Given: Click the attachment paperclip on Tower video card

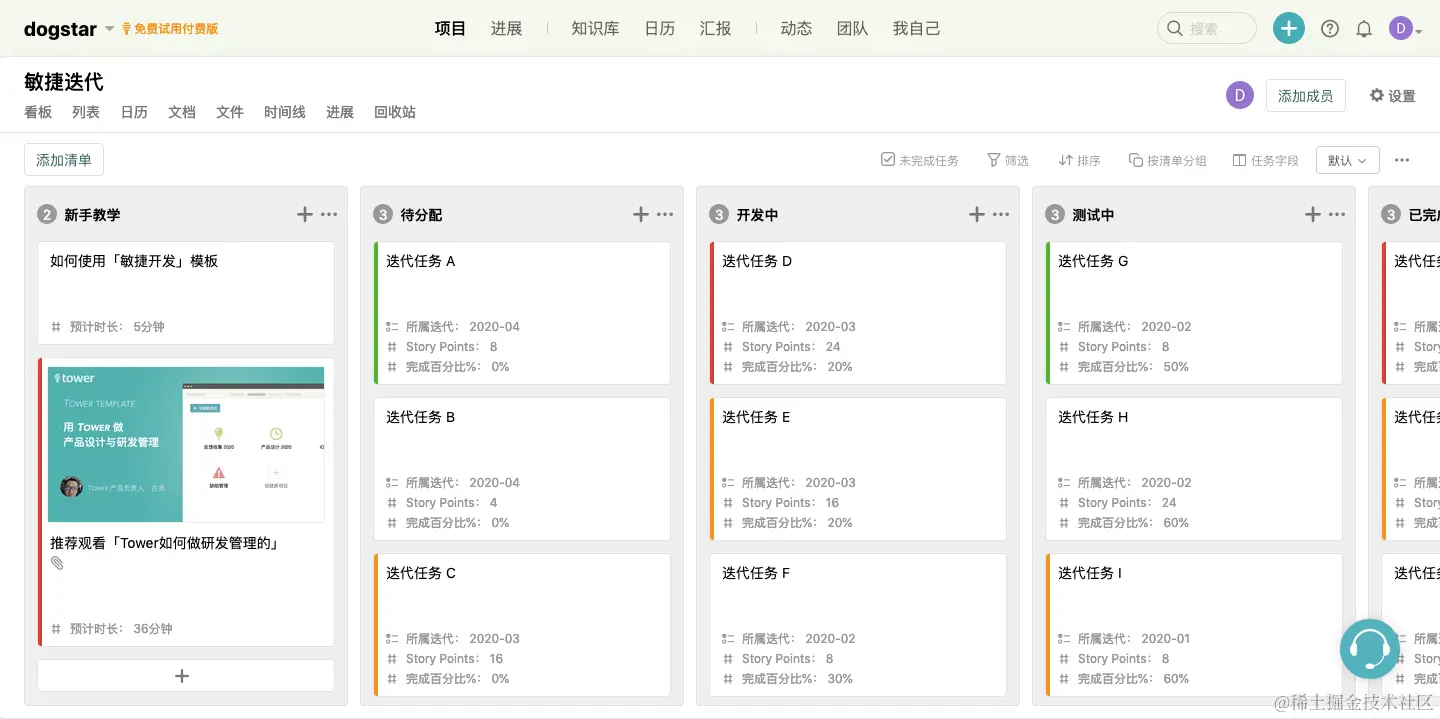Looking at the screenshot, I should [57, 563].
